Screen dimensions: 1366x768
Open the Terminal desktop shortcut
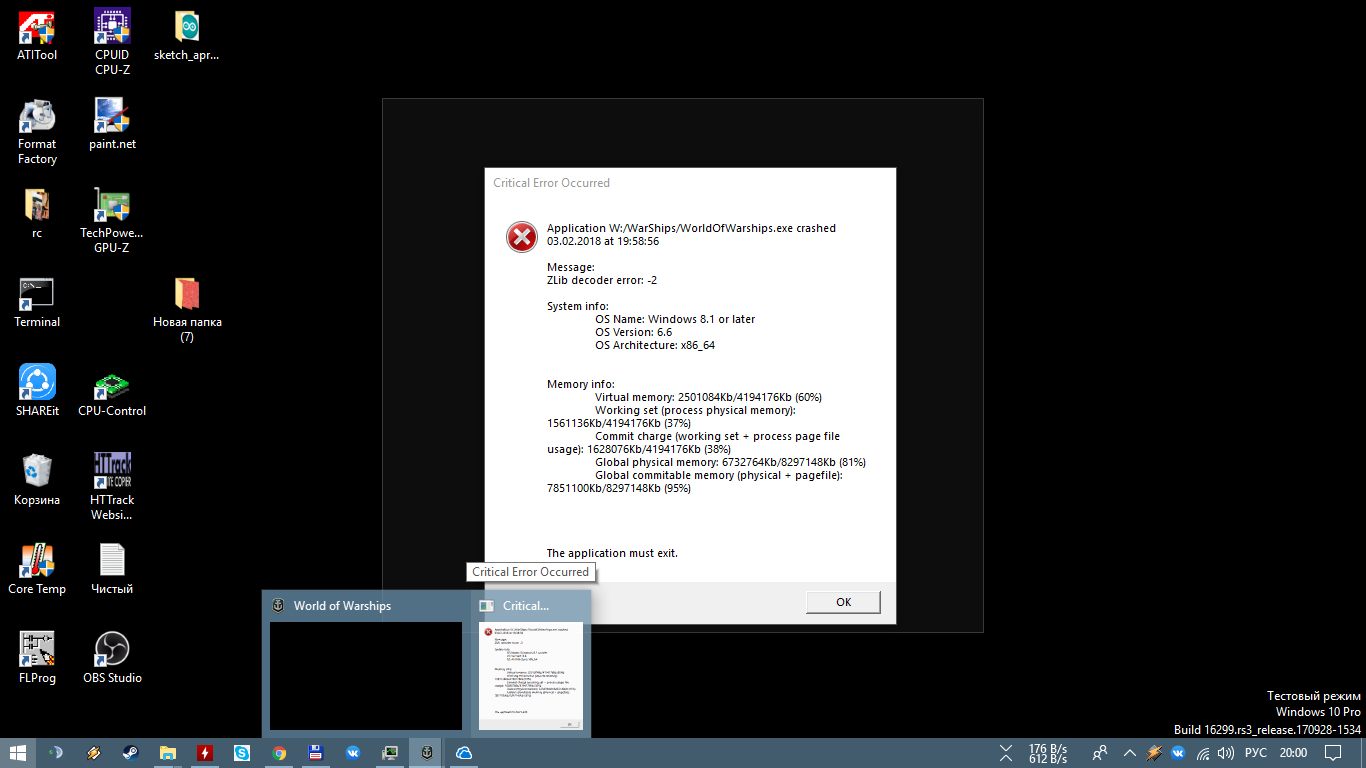(37, 302)
